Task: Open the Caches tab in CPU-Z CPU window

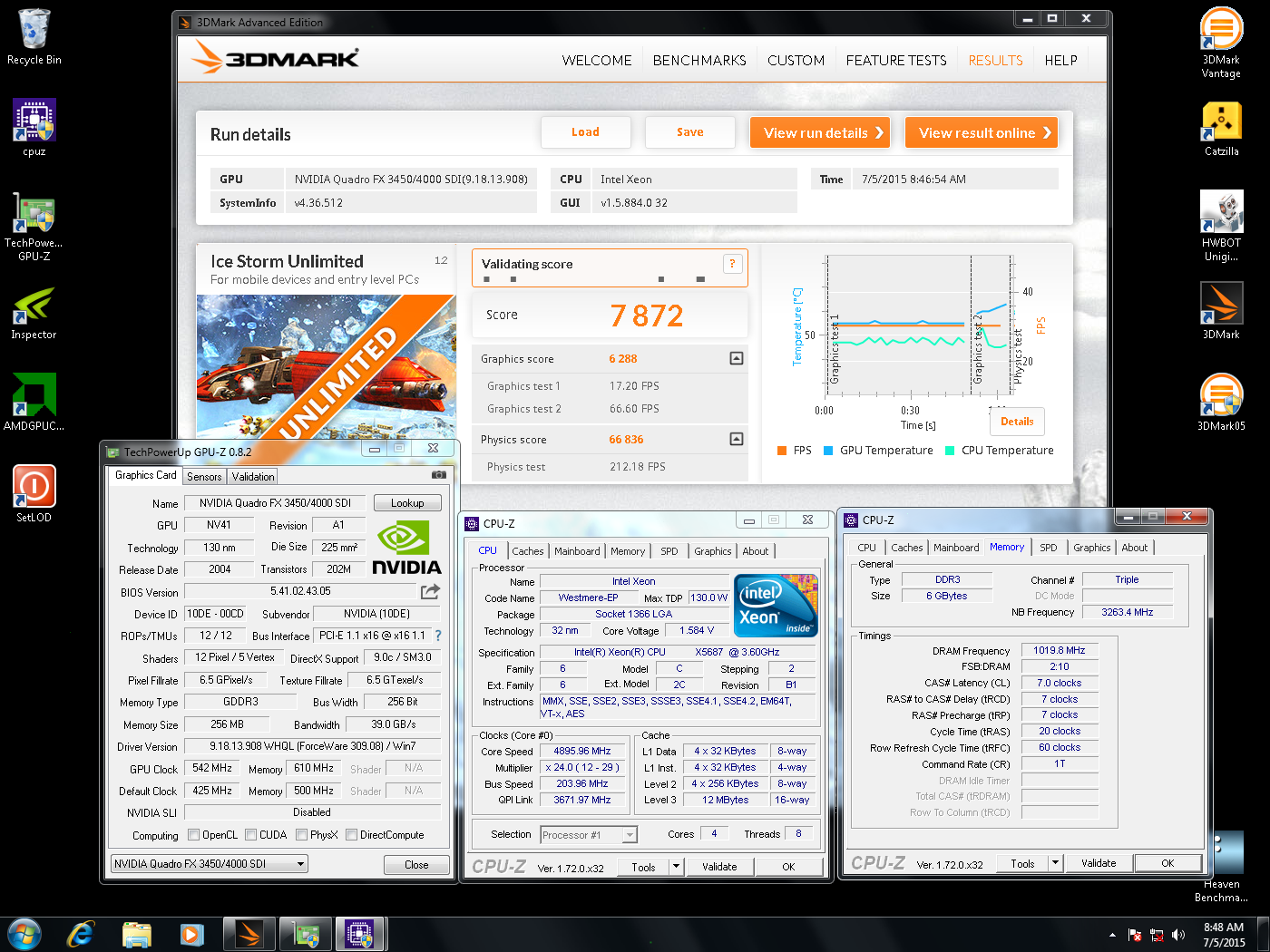Action: (528, 551)
